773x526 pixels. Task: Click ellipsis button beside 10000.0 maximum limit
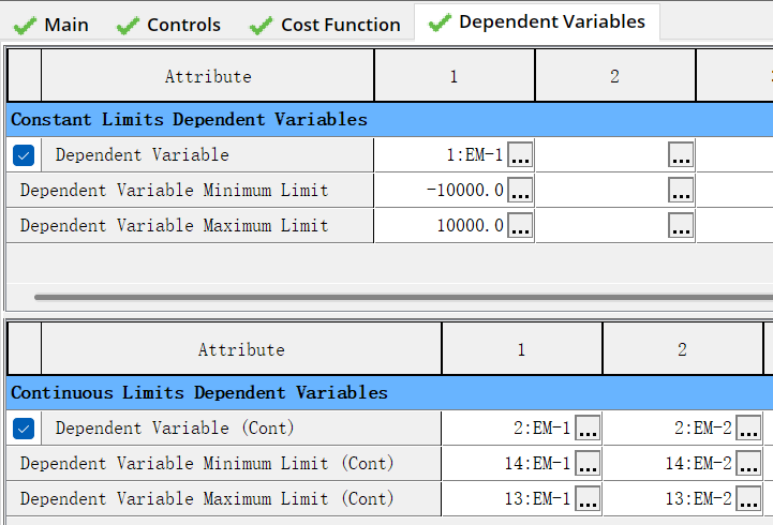pos(520,225)
